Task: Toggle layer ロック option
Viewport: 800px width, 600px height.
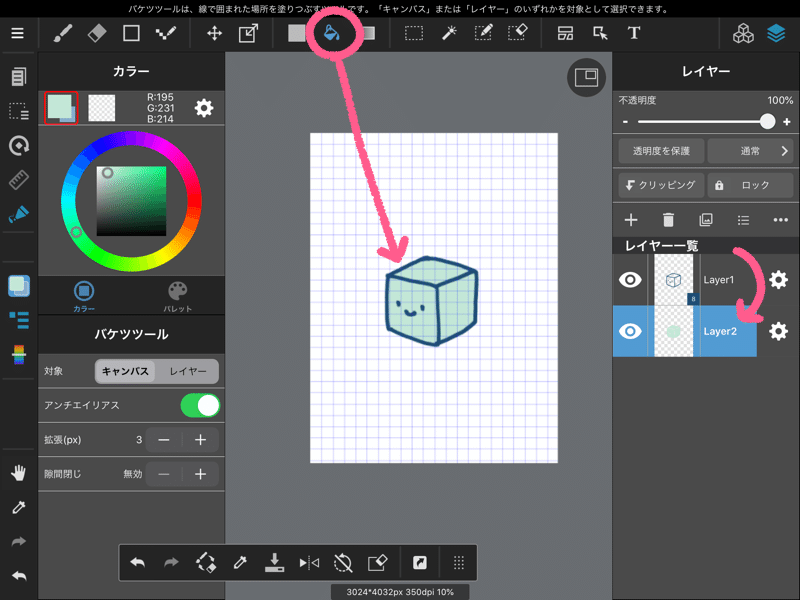Action: click(x=751, y=185)
